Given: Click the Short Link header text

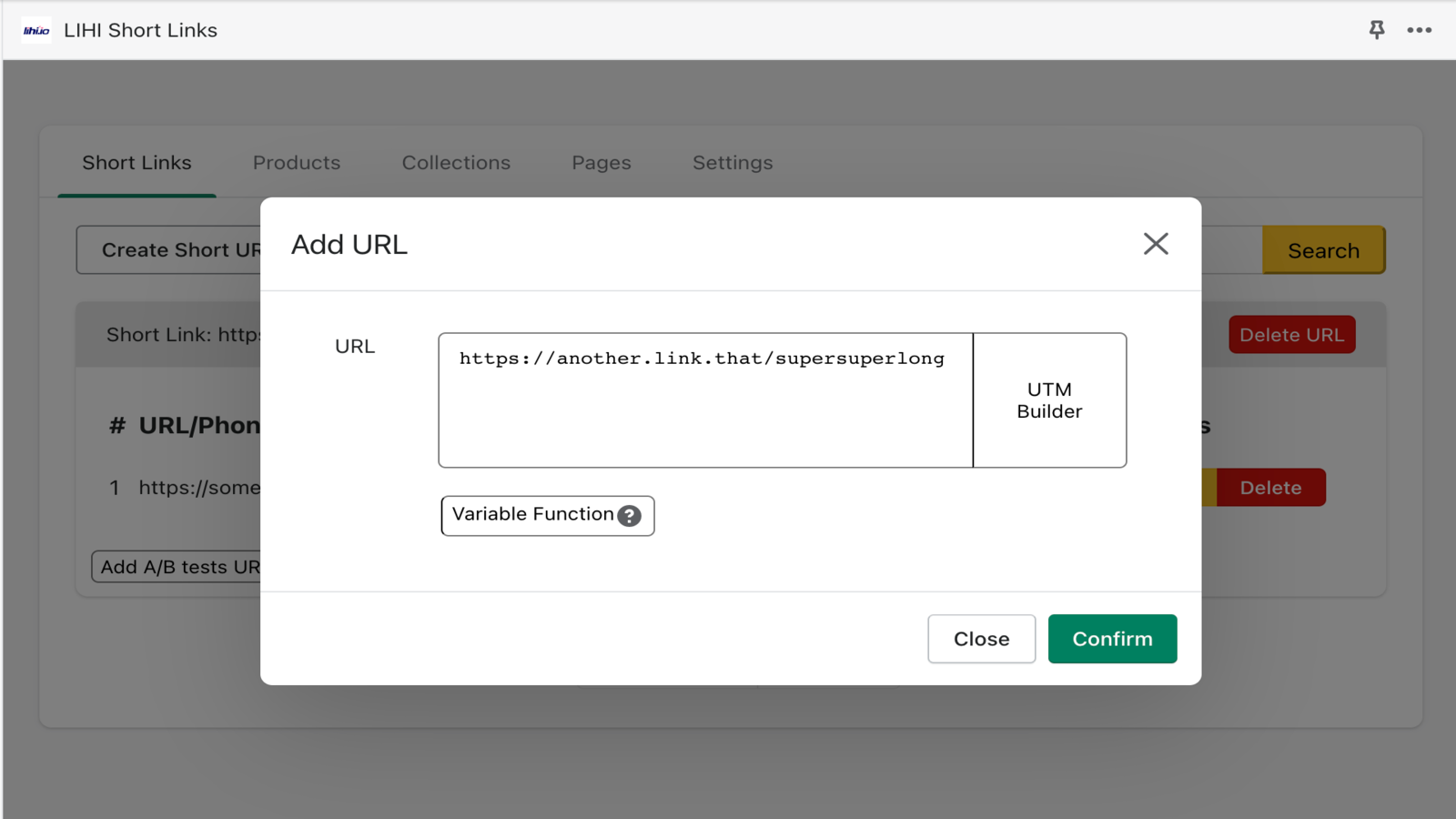Looking at the screenshot, I should 184,335.
